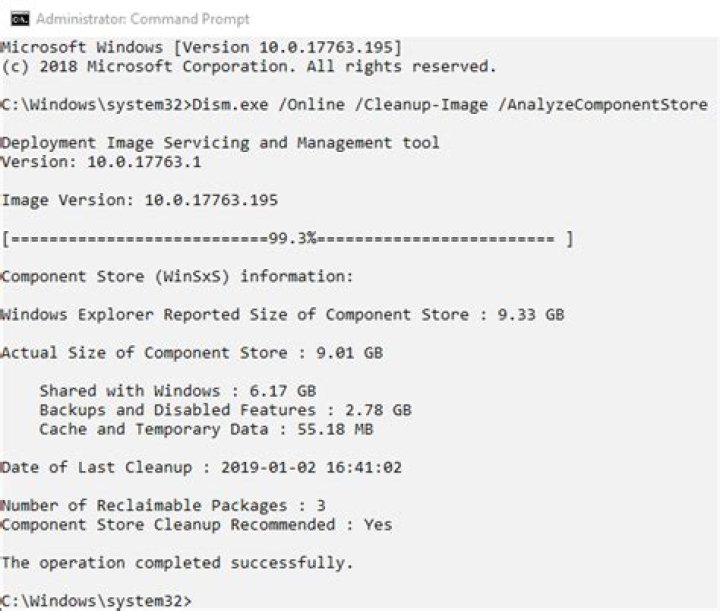
Task: Click the "Actual Size of Component Store" line
Action: pyautogui.click(x=191, y=352)
